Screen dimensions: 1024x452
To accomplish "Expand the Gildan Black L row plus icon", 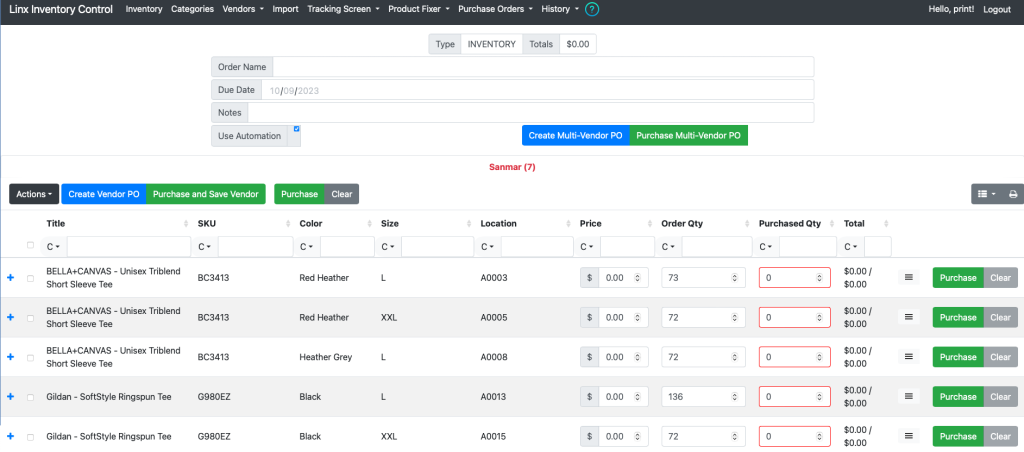I will click(x=10, y=396).
